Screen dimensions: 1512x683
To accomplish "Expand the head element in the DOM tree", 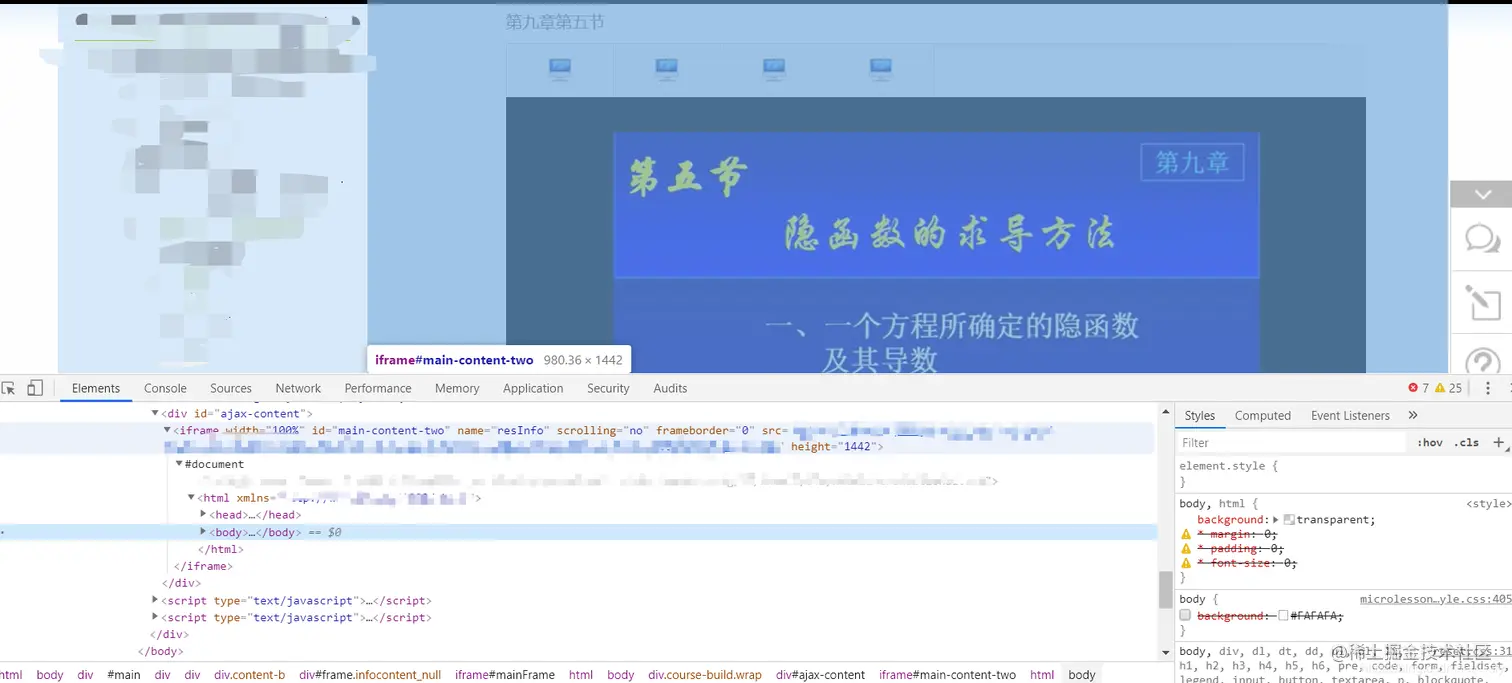I will pyautogui.click(x=203, y=514).
